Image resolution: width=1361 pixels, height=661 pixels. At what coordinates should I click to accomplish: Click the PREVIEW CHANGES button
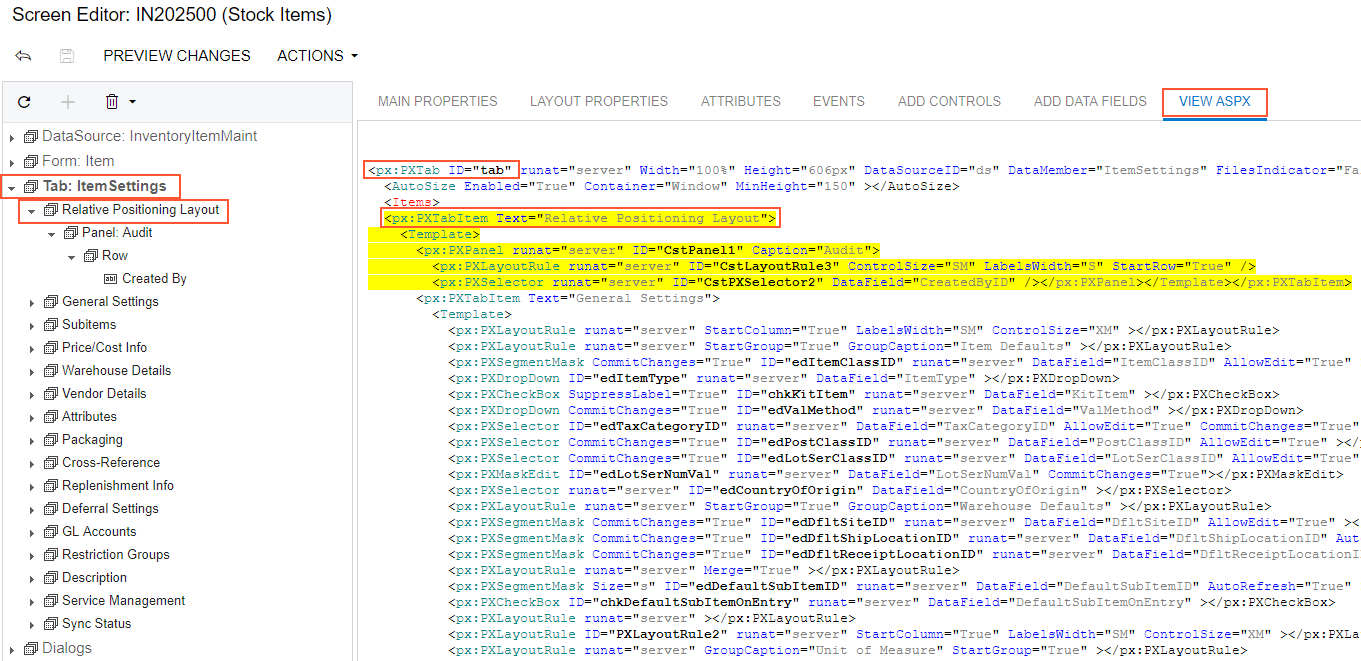pos(177,56)
